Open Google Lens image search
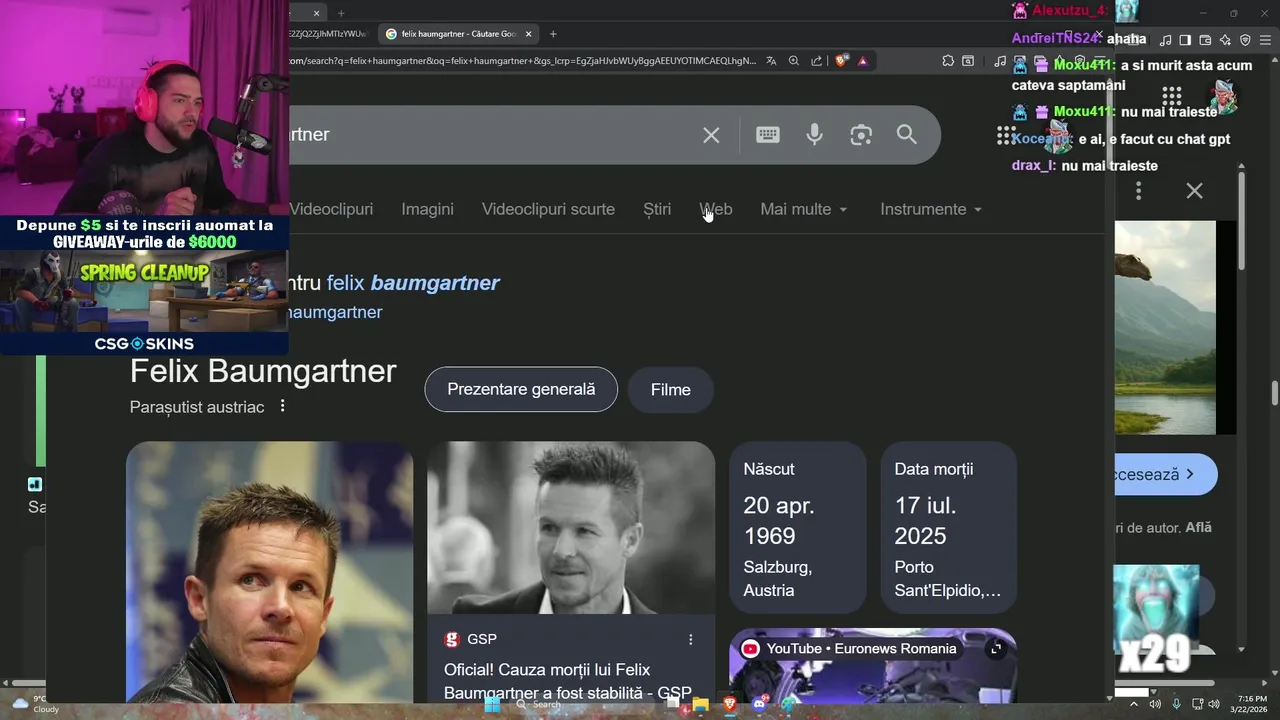Screen dimensions: 1280x720 (861, 135)
